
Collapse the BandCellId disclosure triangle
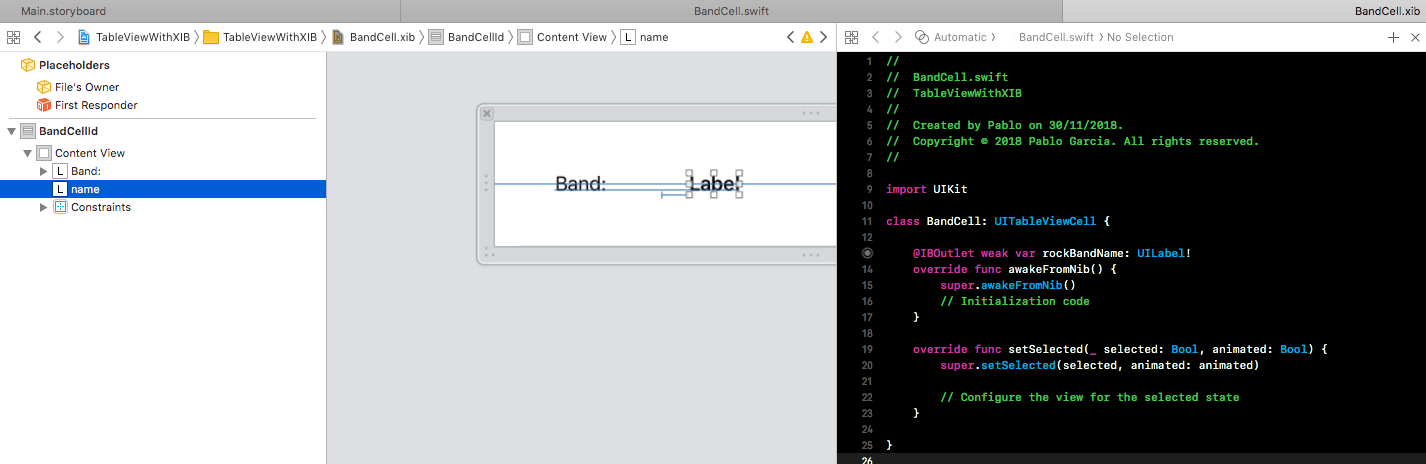pyautogui.click(x=11, y=131)
